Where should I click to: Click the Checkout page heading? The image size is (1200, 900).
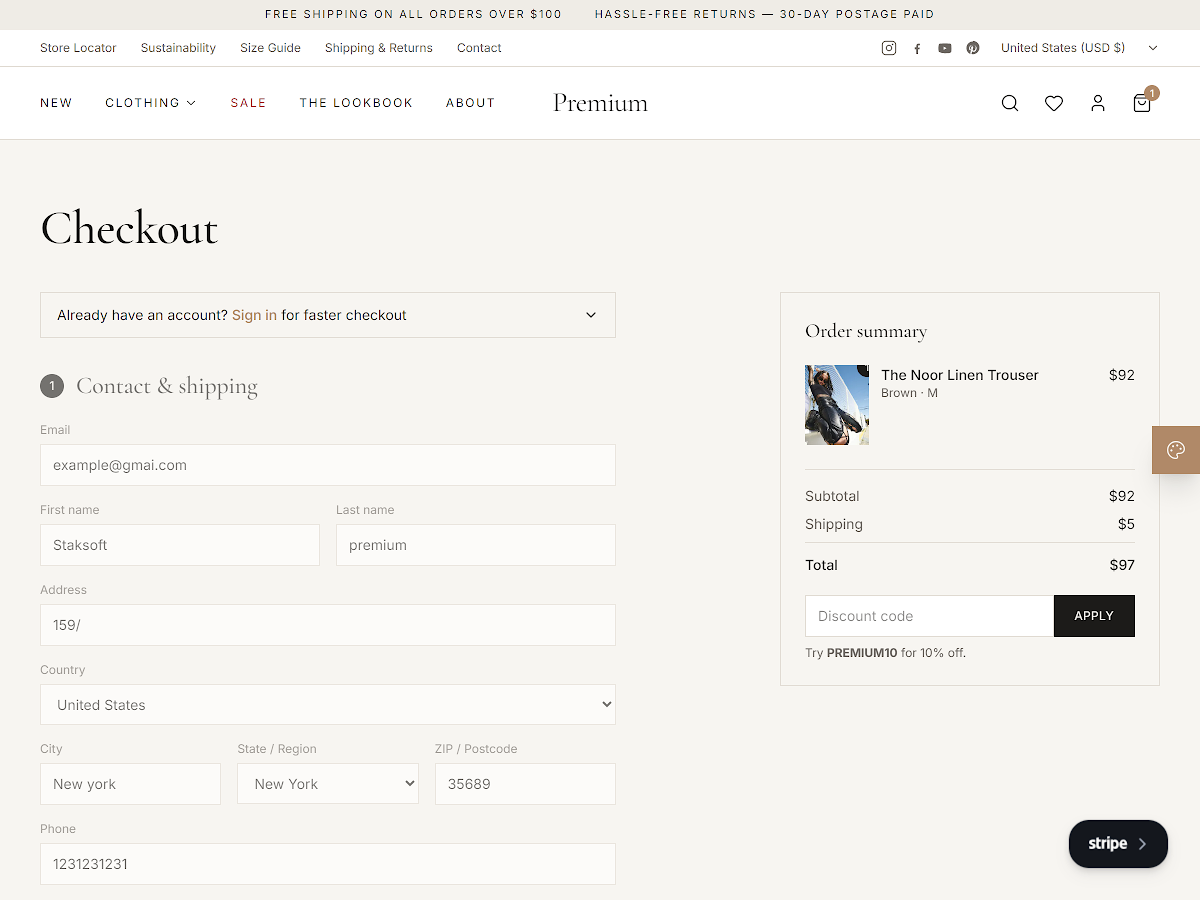coord(129,228)
